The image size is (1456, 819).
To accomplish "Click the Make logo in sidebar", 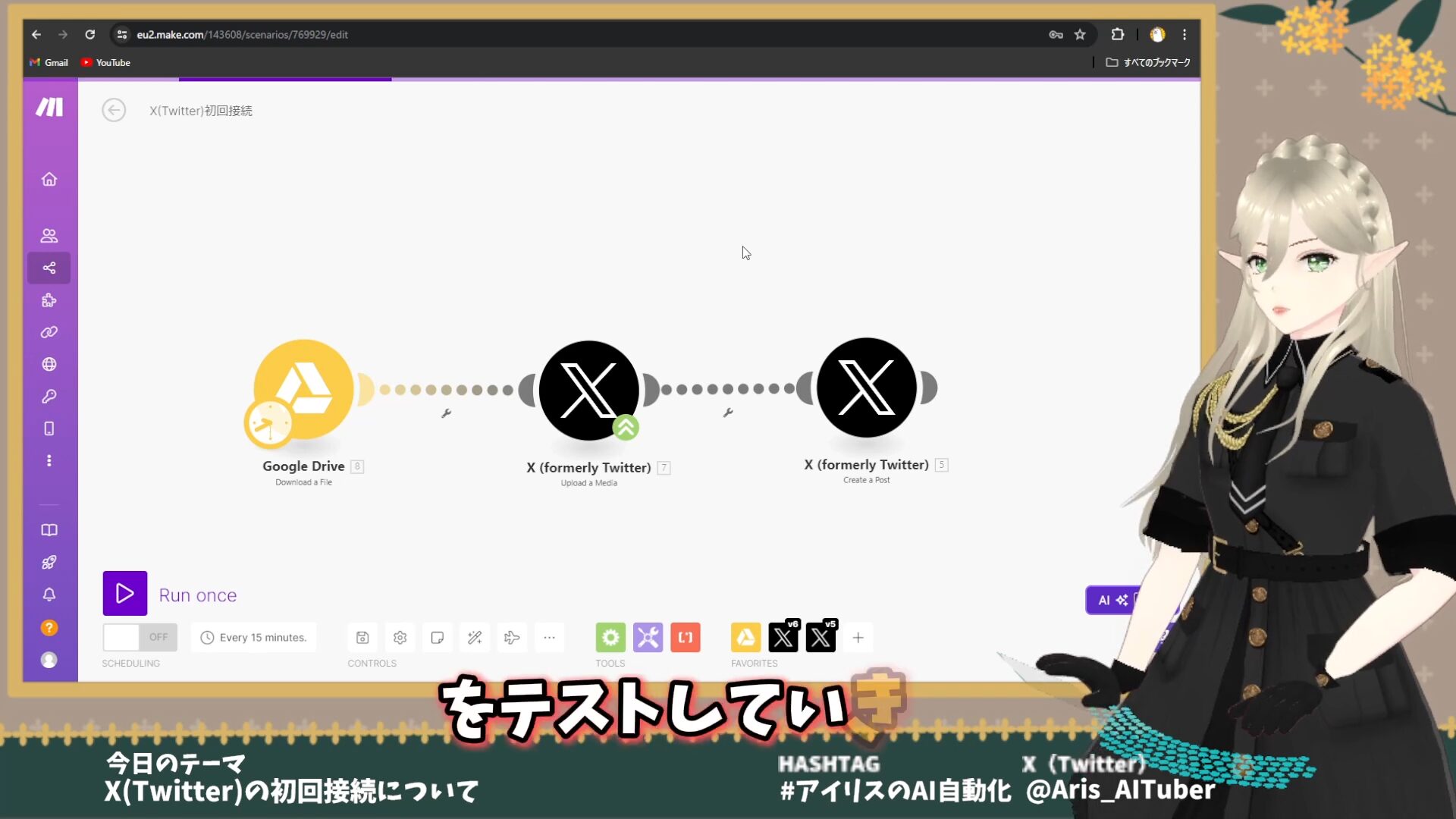I will tap(49, 108).
